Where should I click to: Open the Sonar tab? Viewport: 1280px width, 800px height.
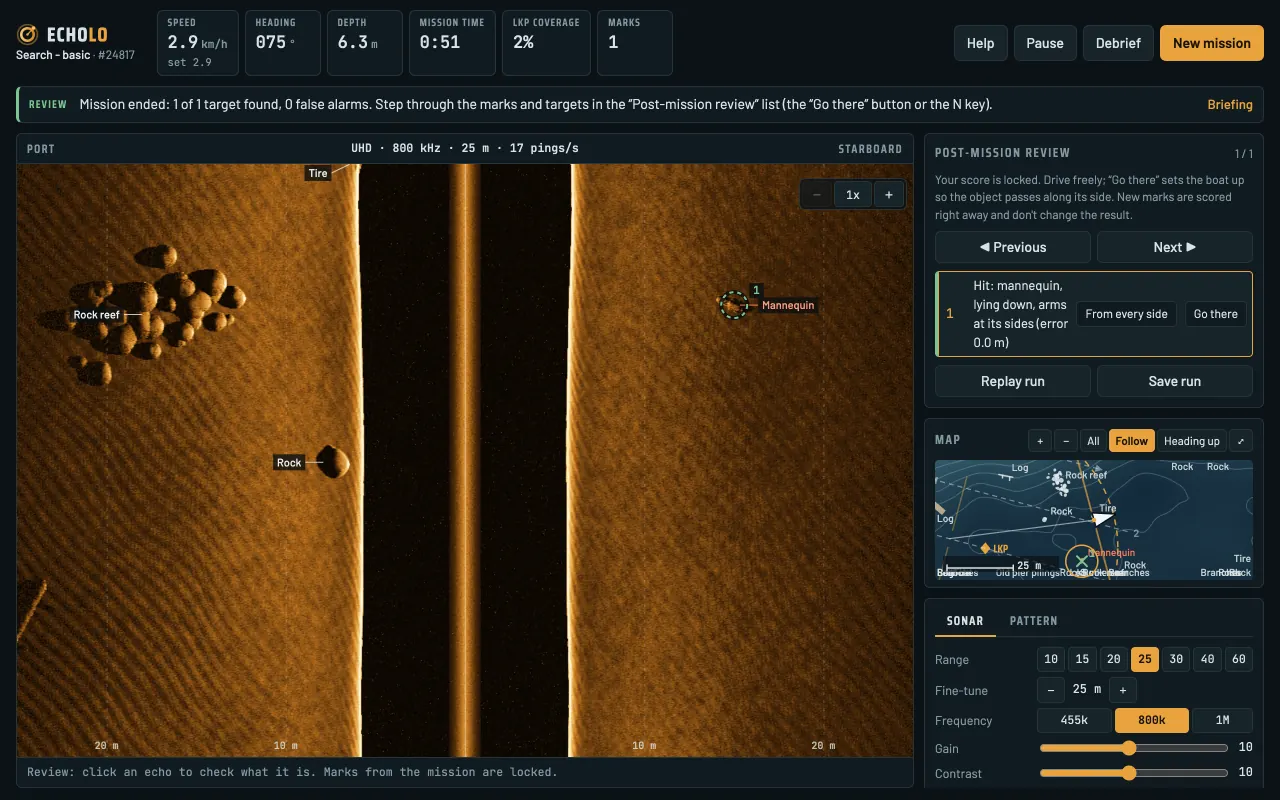965,621
